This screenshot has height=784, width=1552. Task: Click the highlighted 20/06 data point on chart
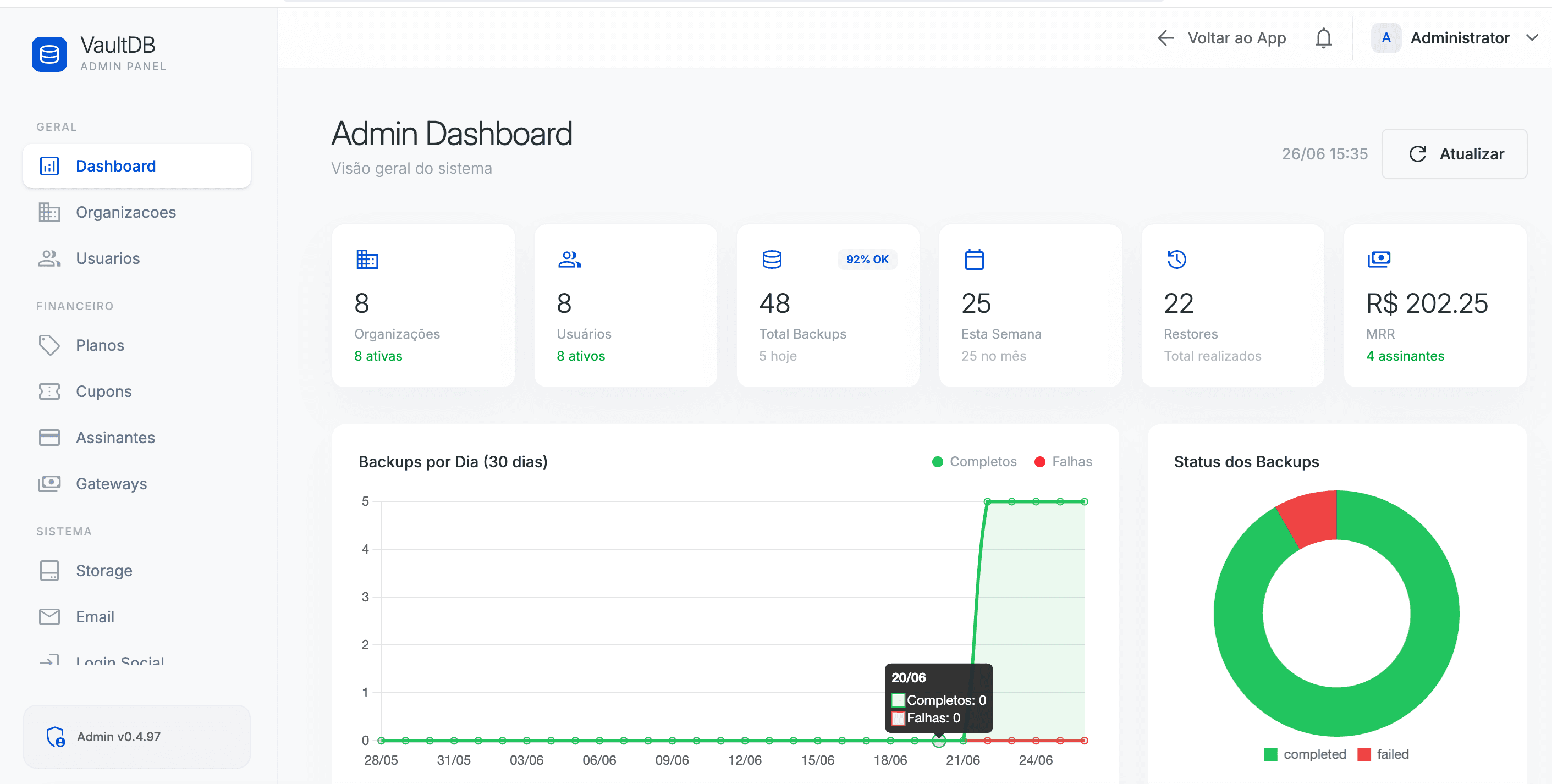coord(939,740)
